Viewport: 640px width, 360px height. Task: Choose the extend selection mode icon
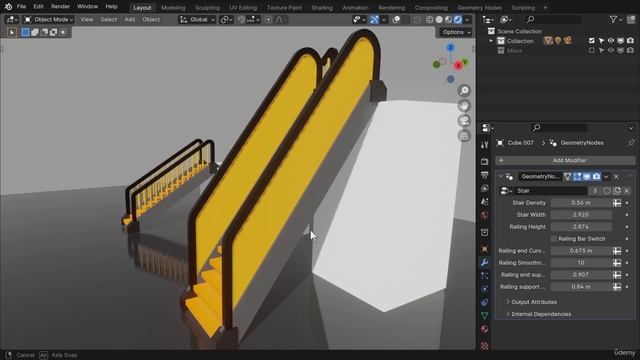pos(35,32)
